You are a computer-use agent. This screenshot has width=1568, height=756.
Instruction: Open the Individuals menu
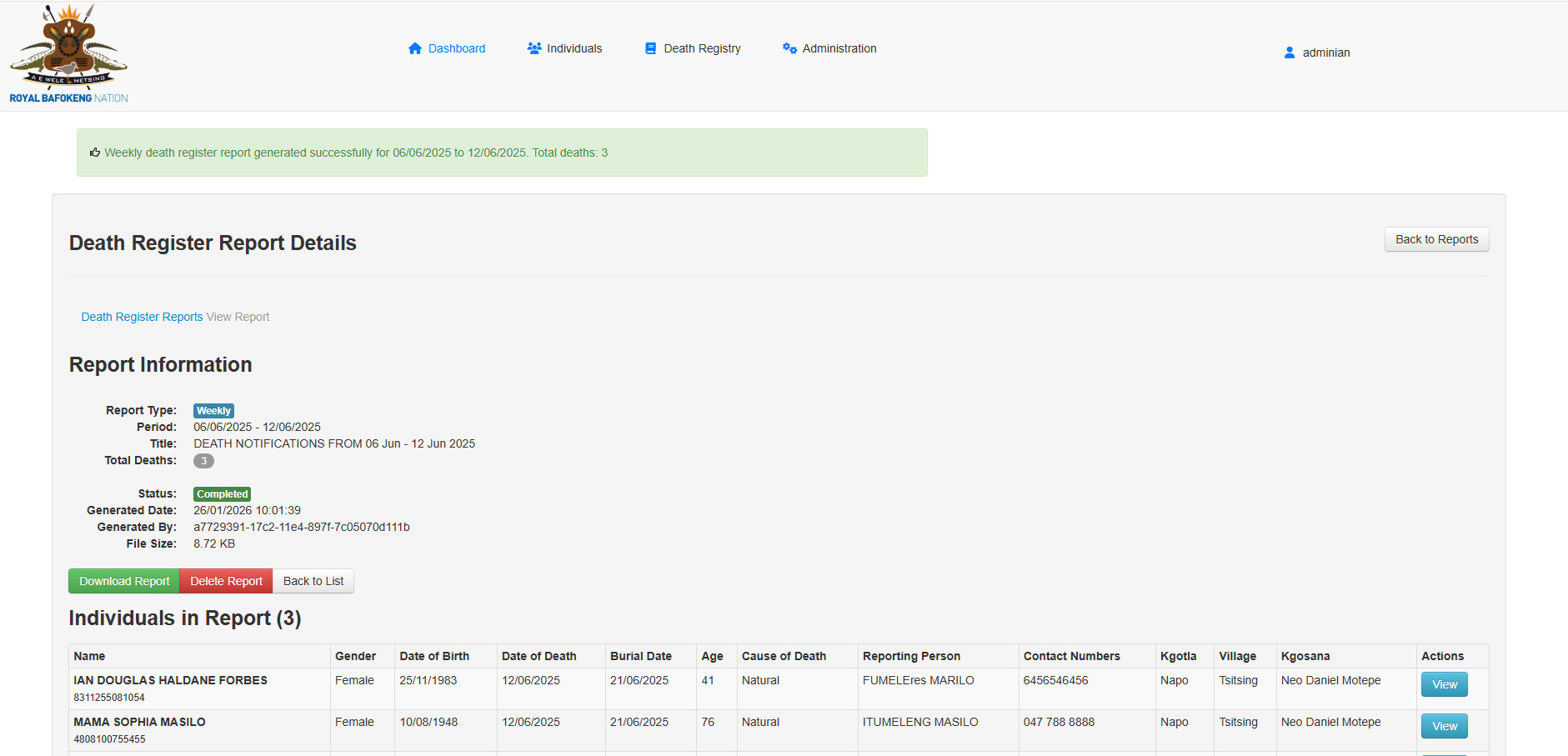(x=574, y=48)
